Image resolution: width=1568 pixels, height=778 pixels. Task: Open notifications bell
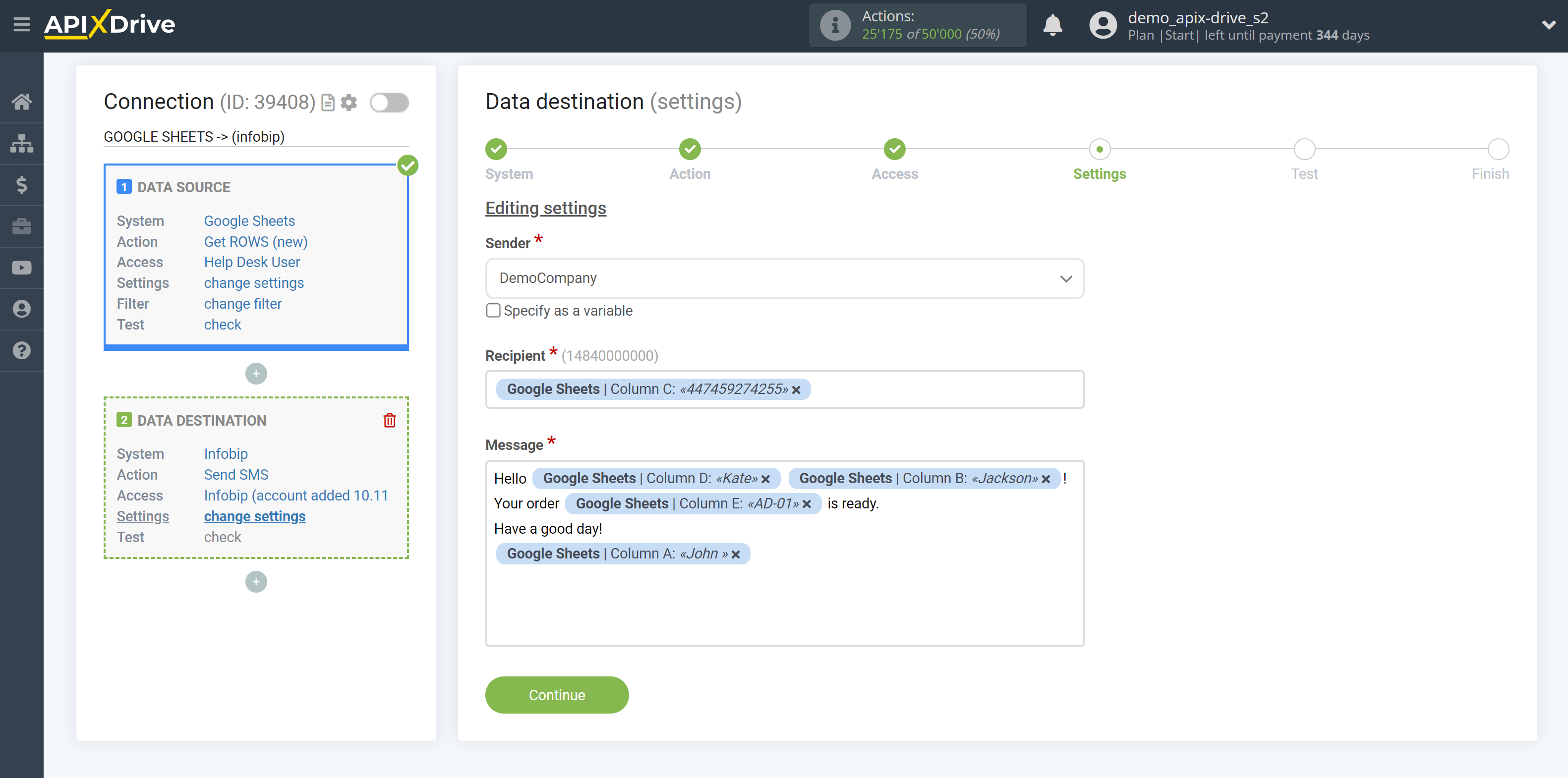pyautogui.click(x=1052, y=26)
